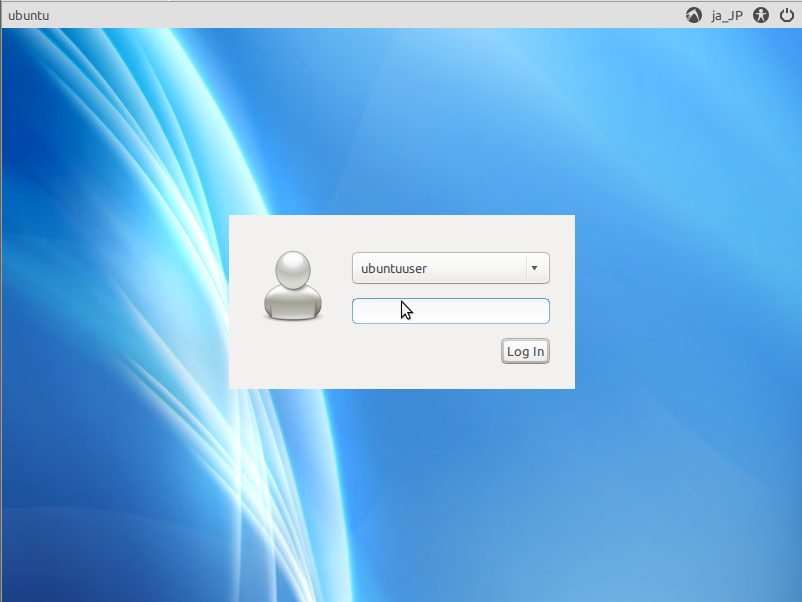Image resolution: width=802 pixels, height=602 pixels.
Task: Click the ubuntu hostname label
Action: pyautogui.click(x=29, y=15)
